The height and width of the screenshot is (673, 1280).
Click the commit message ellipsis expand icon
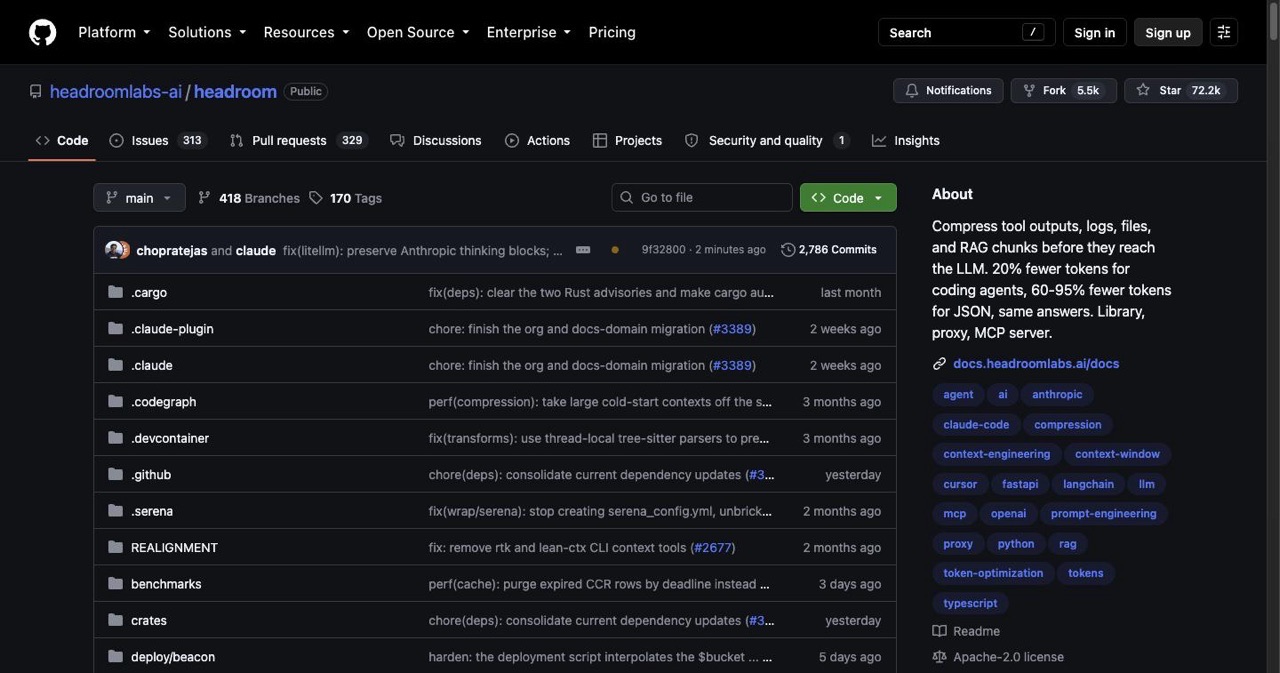(x=583, y=250)
